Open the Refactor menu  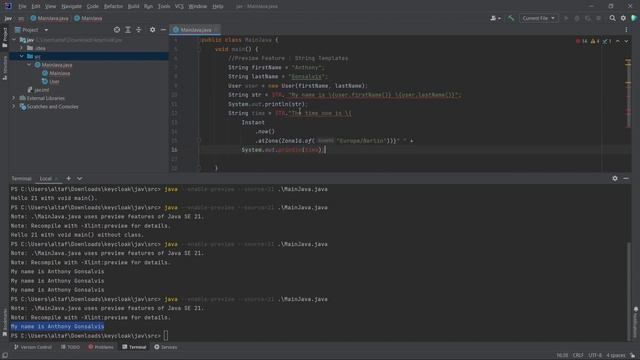113,6
